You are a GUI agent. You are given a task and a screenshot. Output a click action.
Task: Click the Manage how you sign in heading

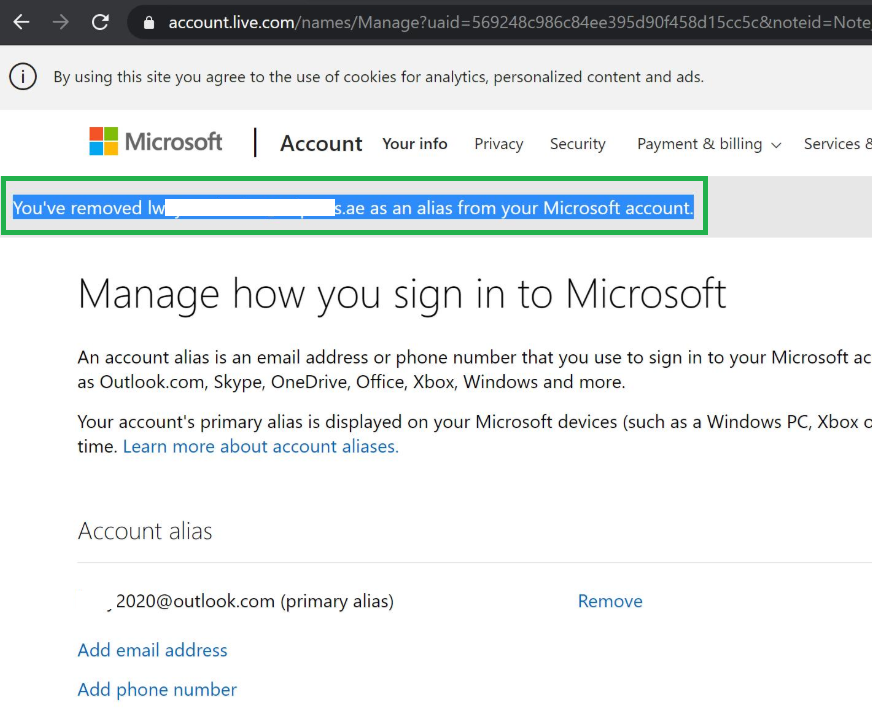(402, 293)
